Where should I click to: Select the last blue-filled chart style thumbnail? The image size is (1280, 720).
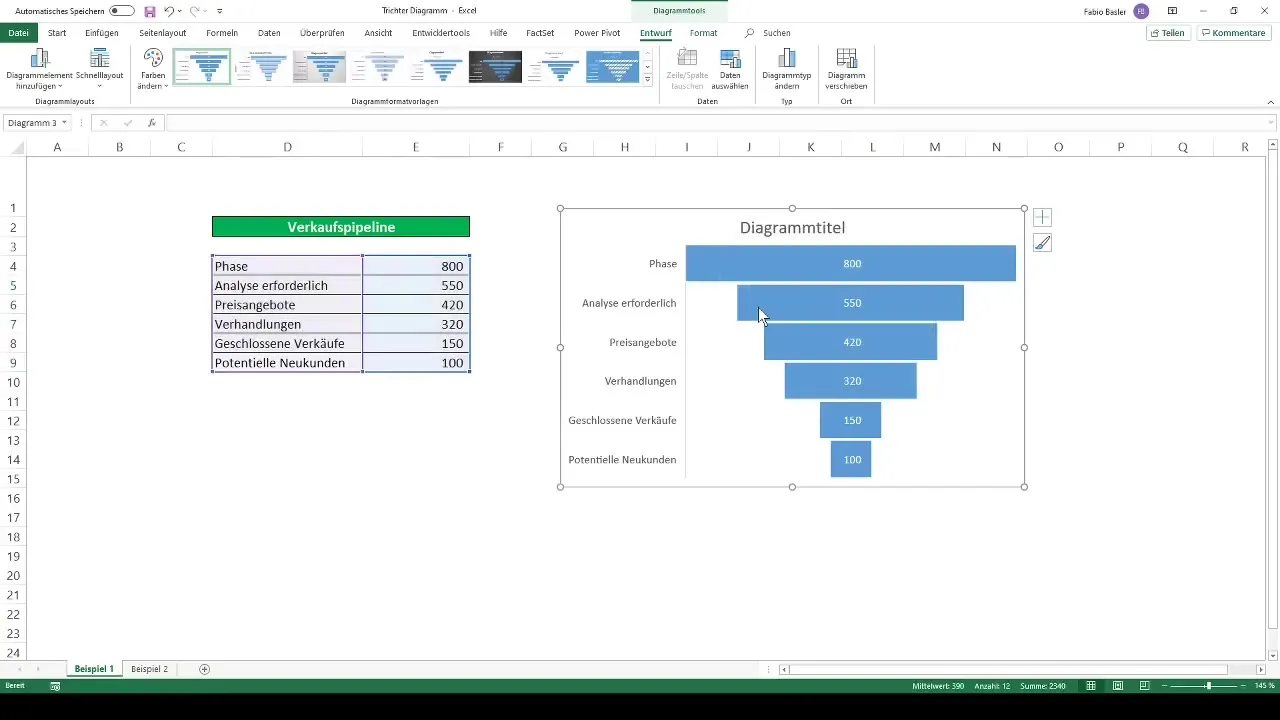pos(612,67)
